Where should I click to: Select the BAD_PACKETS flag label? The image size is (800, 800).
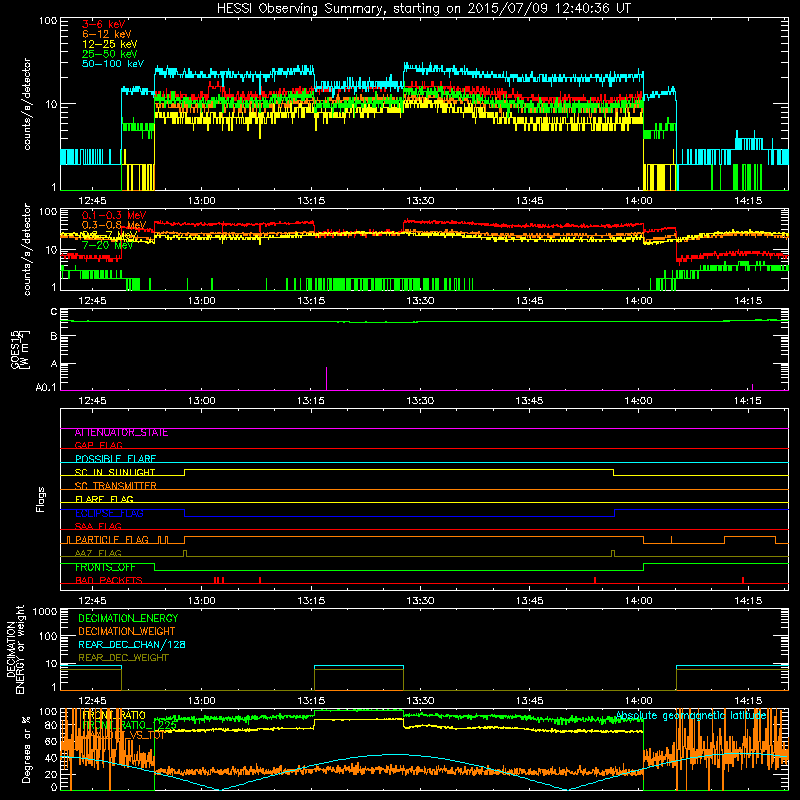(109, 580)
